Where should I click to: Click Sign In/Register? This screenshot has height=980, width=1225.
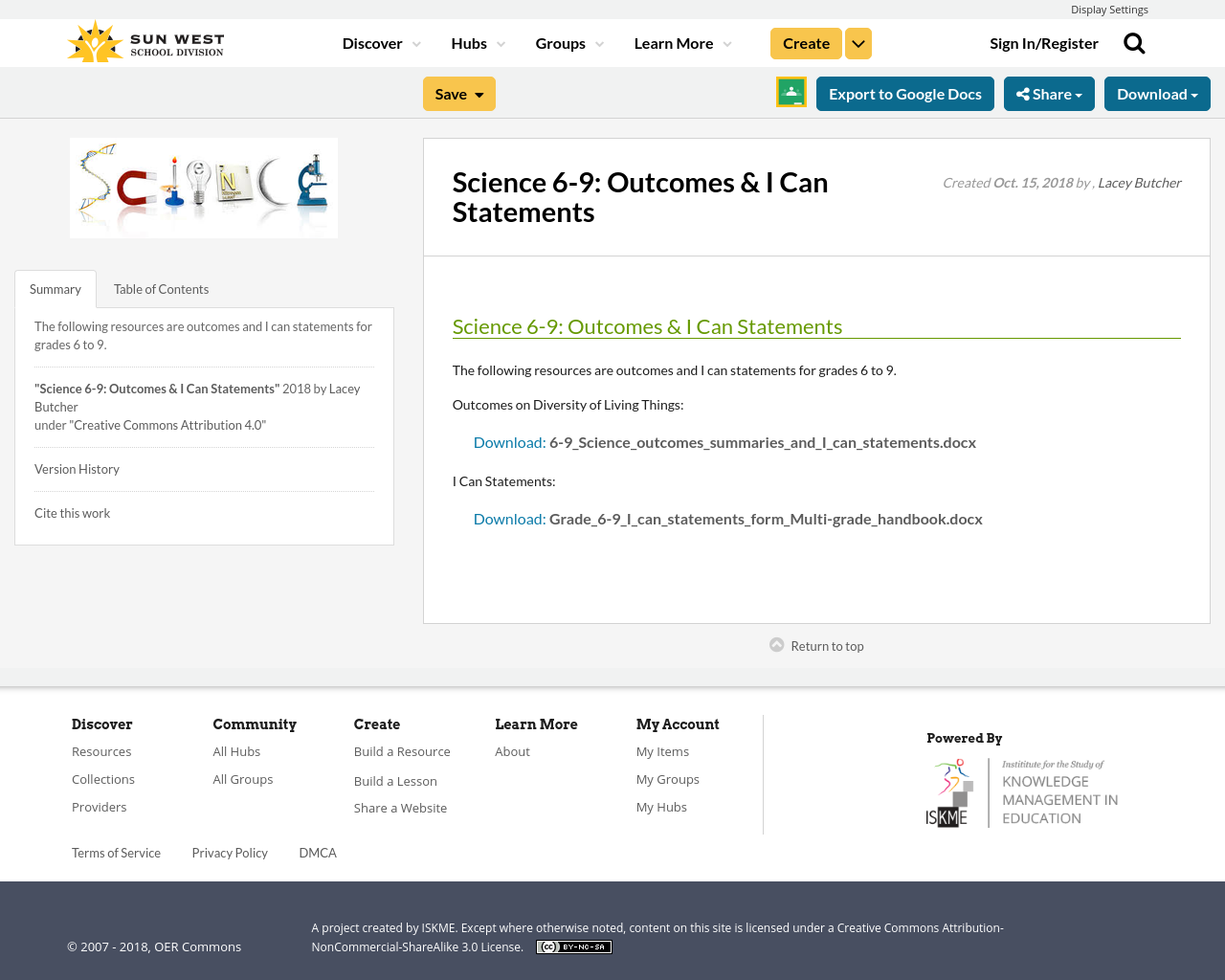tap(1044, 42)
